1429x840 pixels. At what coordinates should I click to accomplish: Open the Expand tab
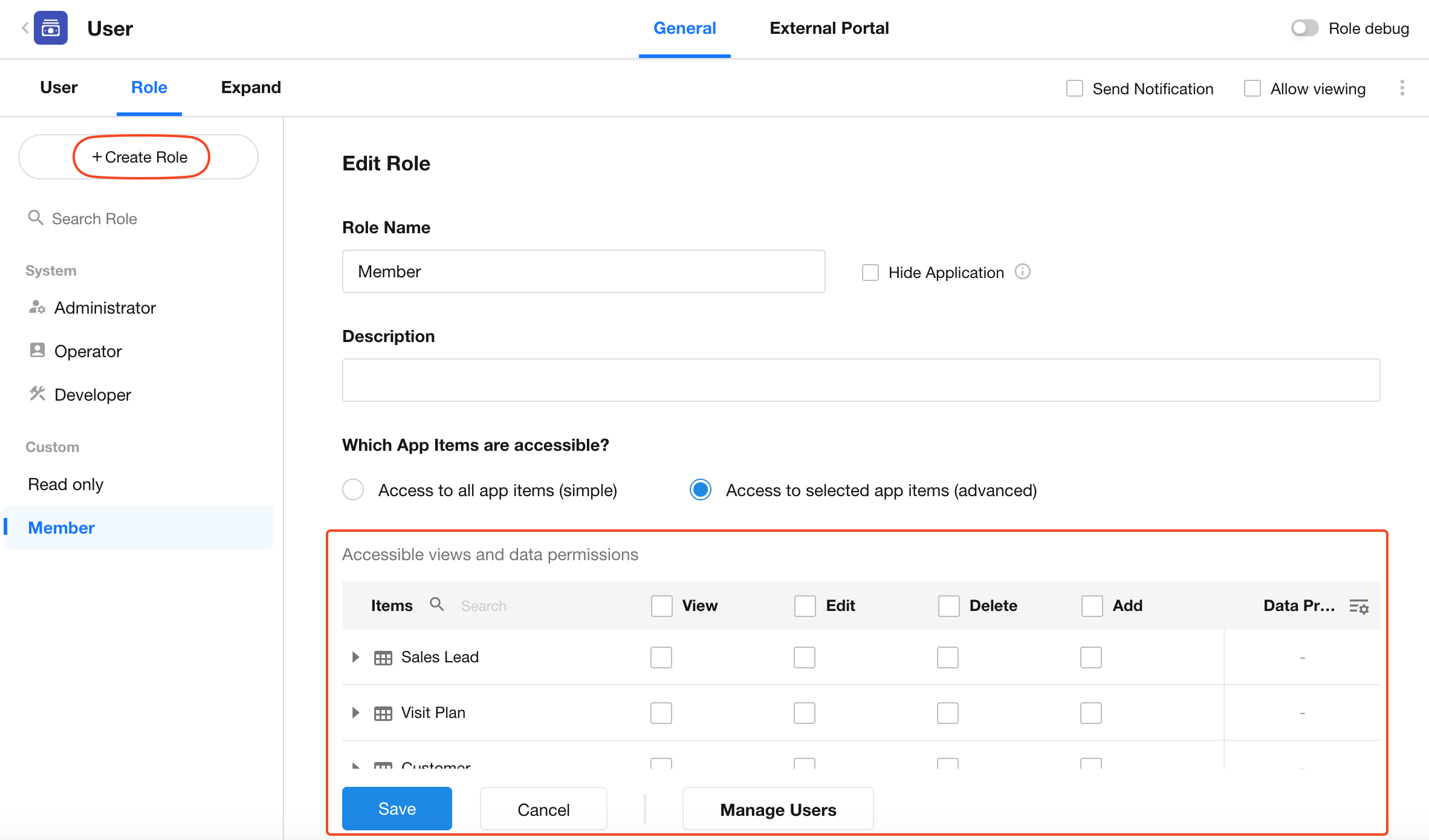[251, 88]
